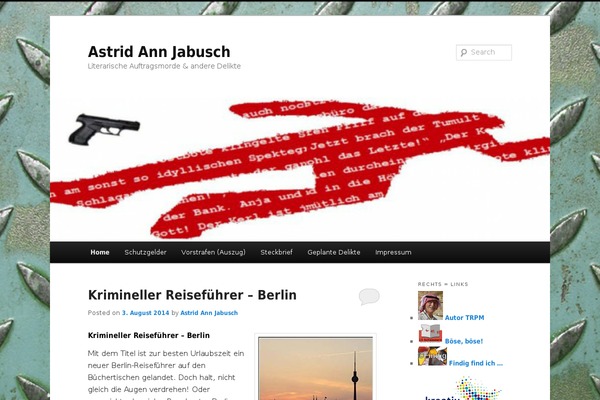Open the Krimineller Reiseführer – Berlin post title
The image size is (600, 400).
[192, 295]
